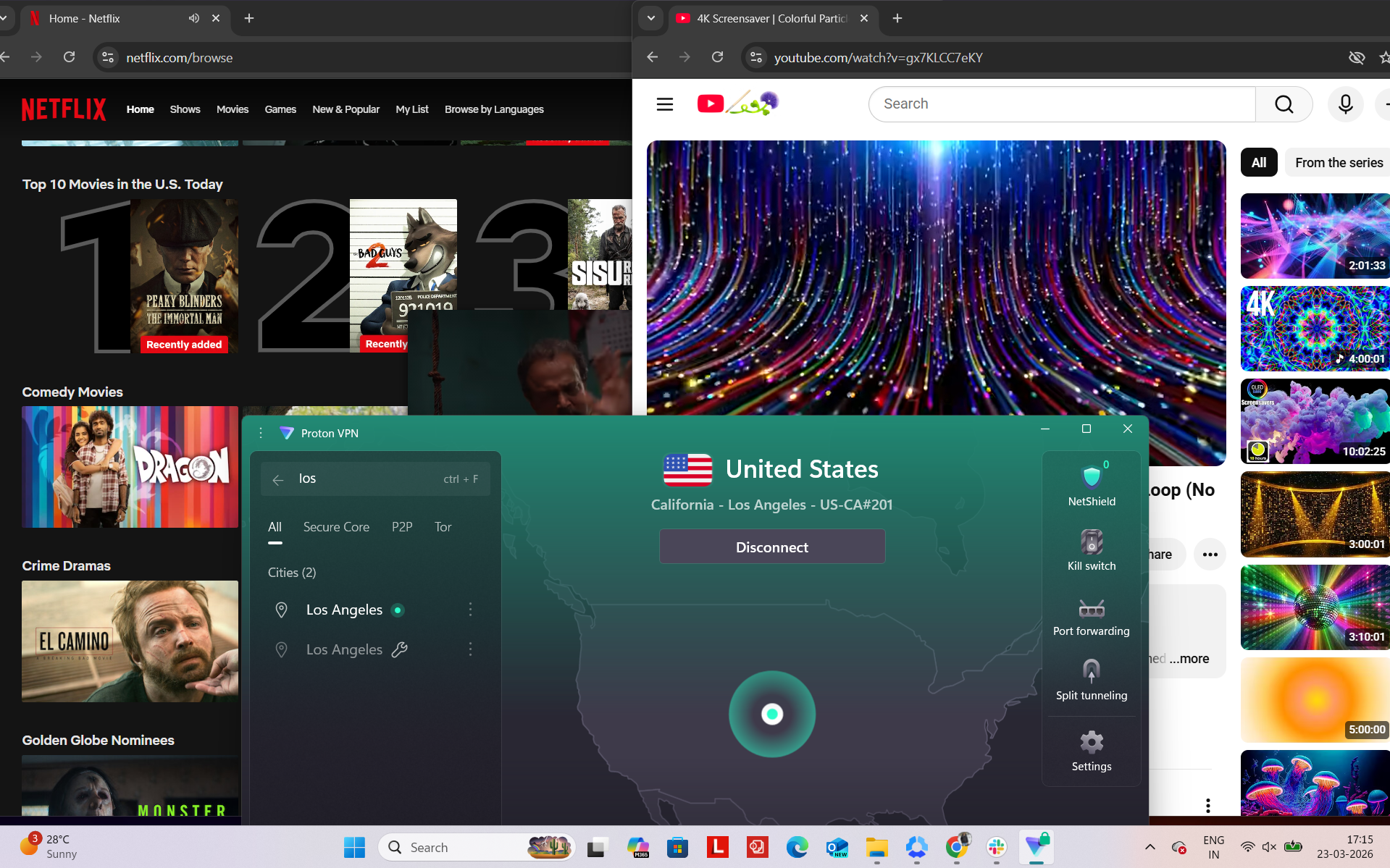Open the Netflix window tab list dropdown

(4, 18)
